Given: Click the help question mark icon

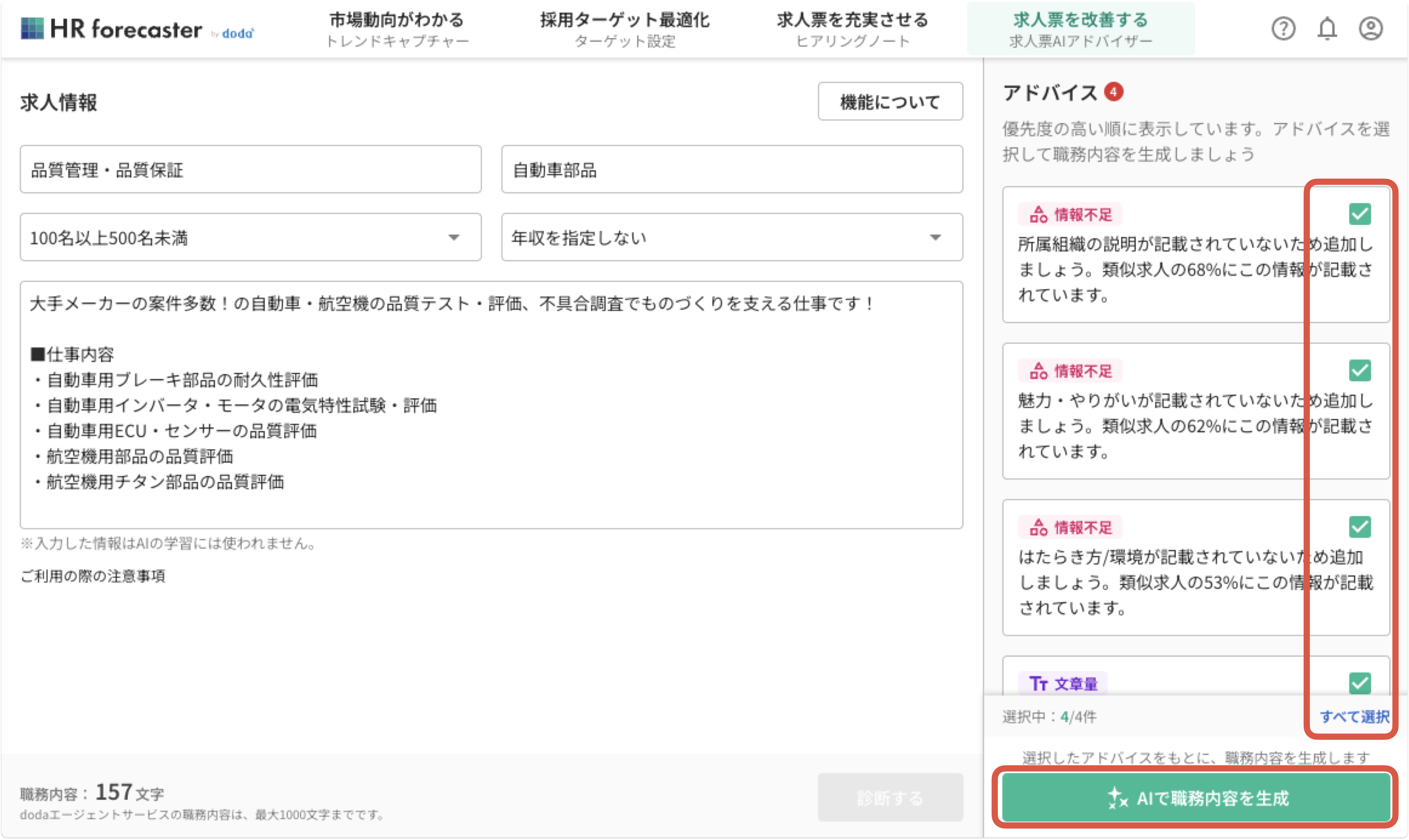Looking at the screenshot, I should 1283,28.
